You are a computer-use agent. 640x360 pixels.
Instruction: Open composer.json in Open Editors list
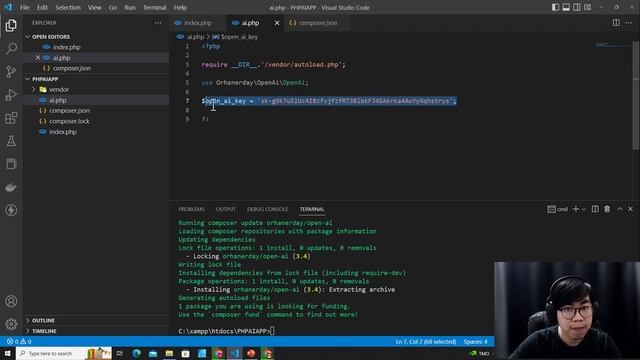click(72, 68)
